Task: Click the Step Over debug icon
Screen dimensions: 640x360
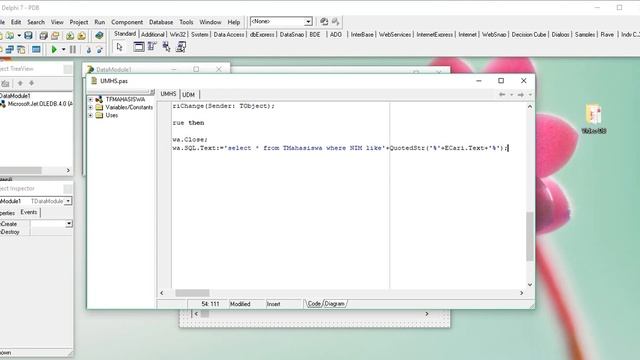Action: click(99, 50)
